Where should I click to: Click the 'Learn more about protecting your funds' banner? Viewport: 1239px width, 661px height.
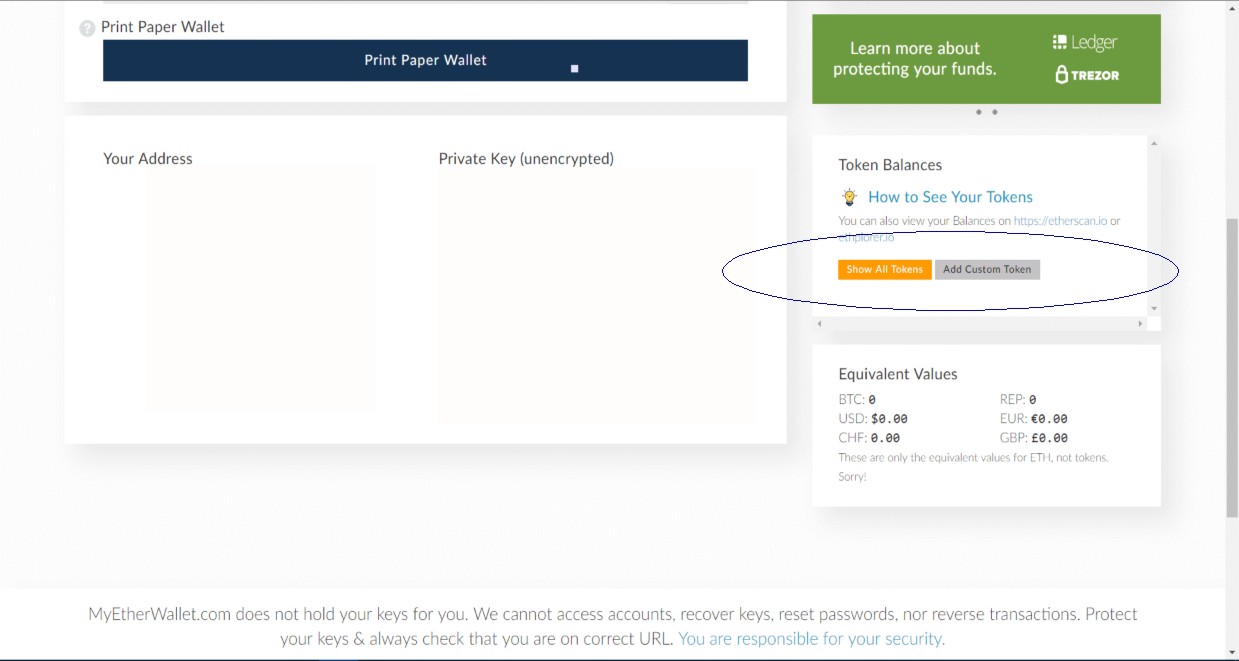pos(986,59)
